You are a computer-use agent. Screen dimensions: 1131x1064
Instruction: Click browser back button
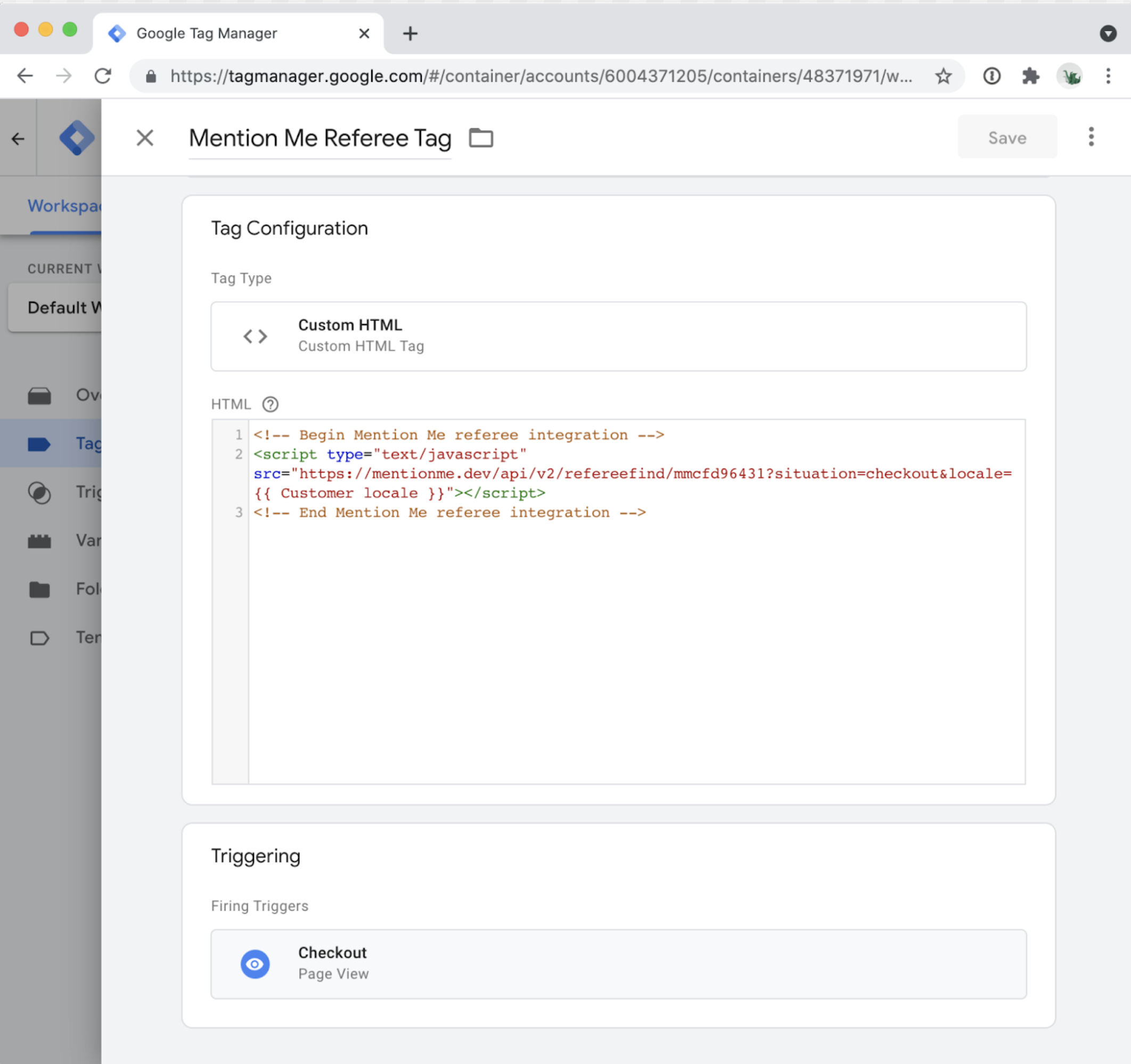click(24, 76)
